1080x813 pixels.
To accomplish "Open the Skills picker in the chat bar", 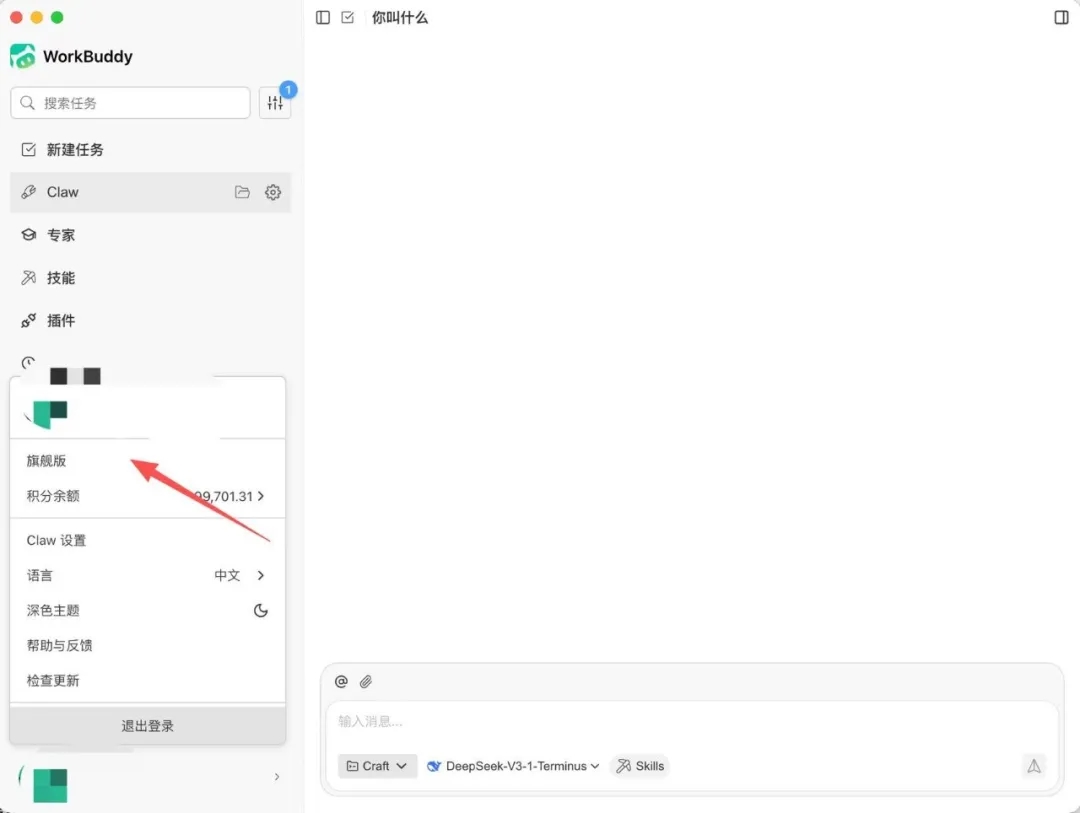I will coord(639,766).
